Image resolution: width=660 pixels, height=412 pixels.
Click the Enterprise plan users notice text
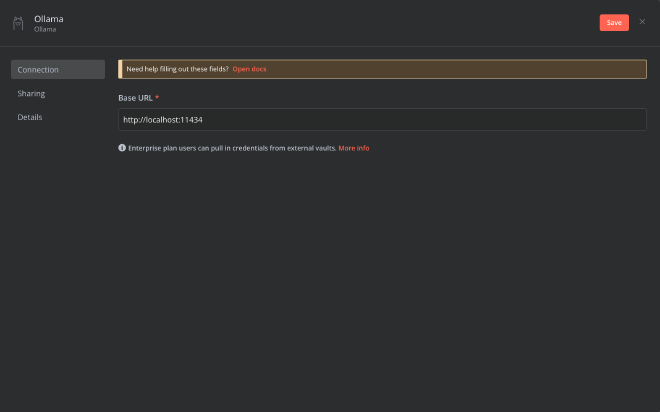point(232,148)
